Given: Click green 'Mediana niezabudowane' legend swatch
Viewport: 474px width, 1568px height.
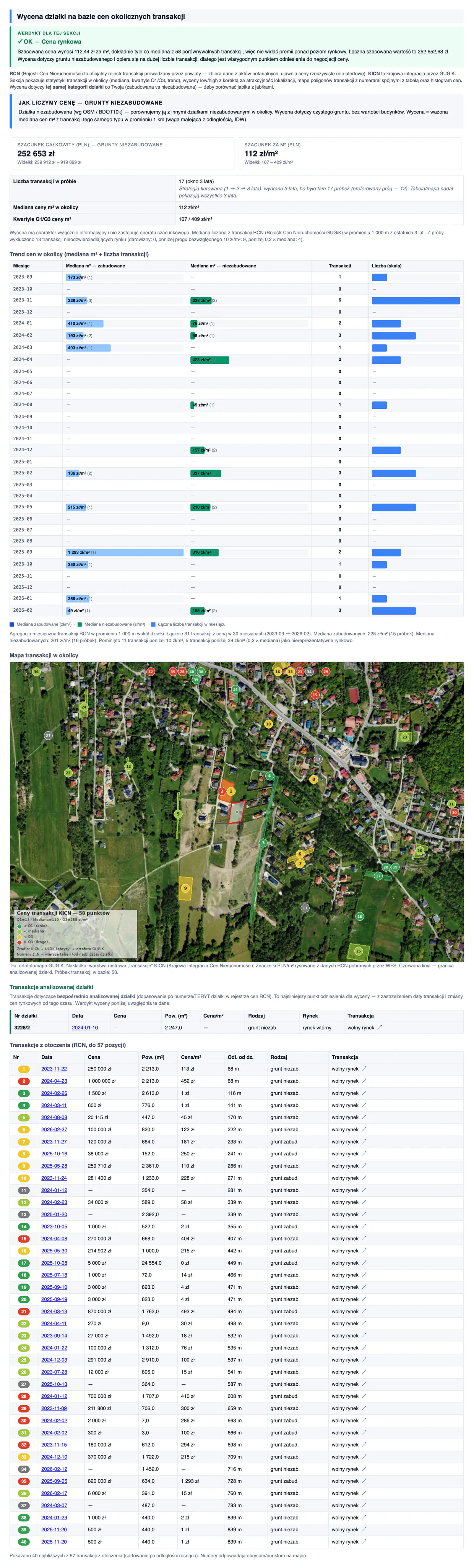Looking at the screenshot, I should (x=79, y=624).
